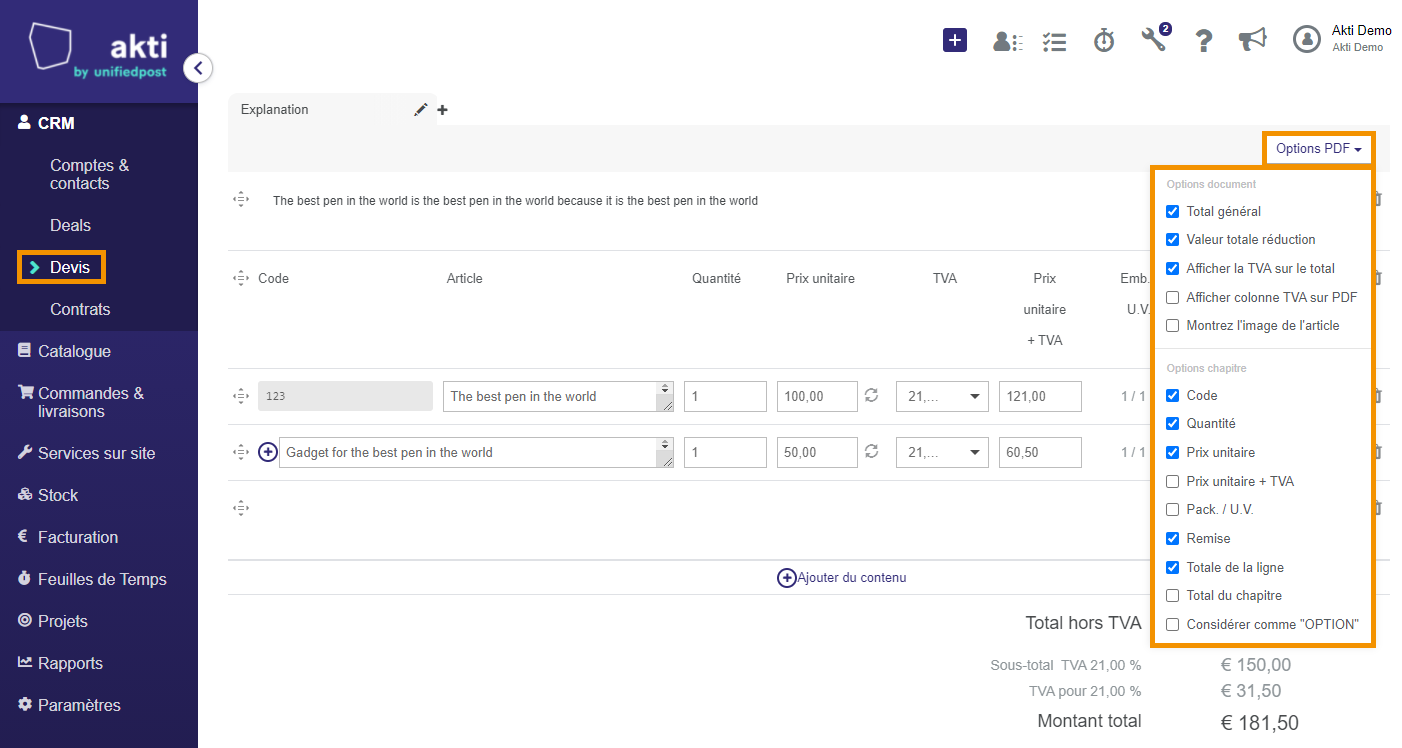Click the Gadget article description field
The width and height of the screenshot is (1402, 748).
pos(476,452)
